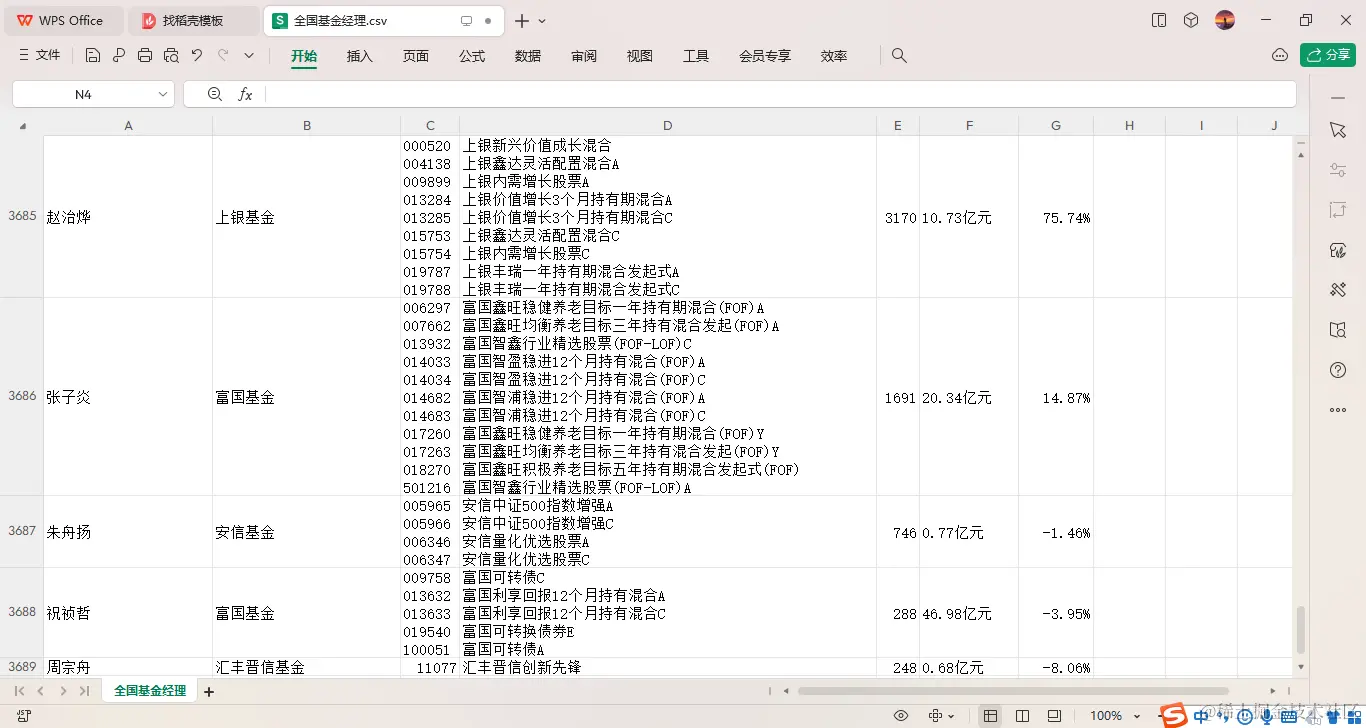Open reading mode dropdown arrow
The width and height of the screenshot is (1366, 728).
click(949, 716)
